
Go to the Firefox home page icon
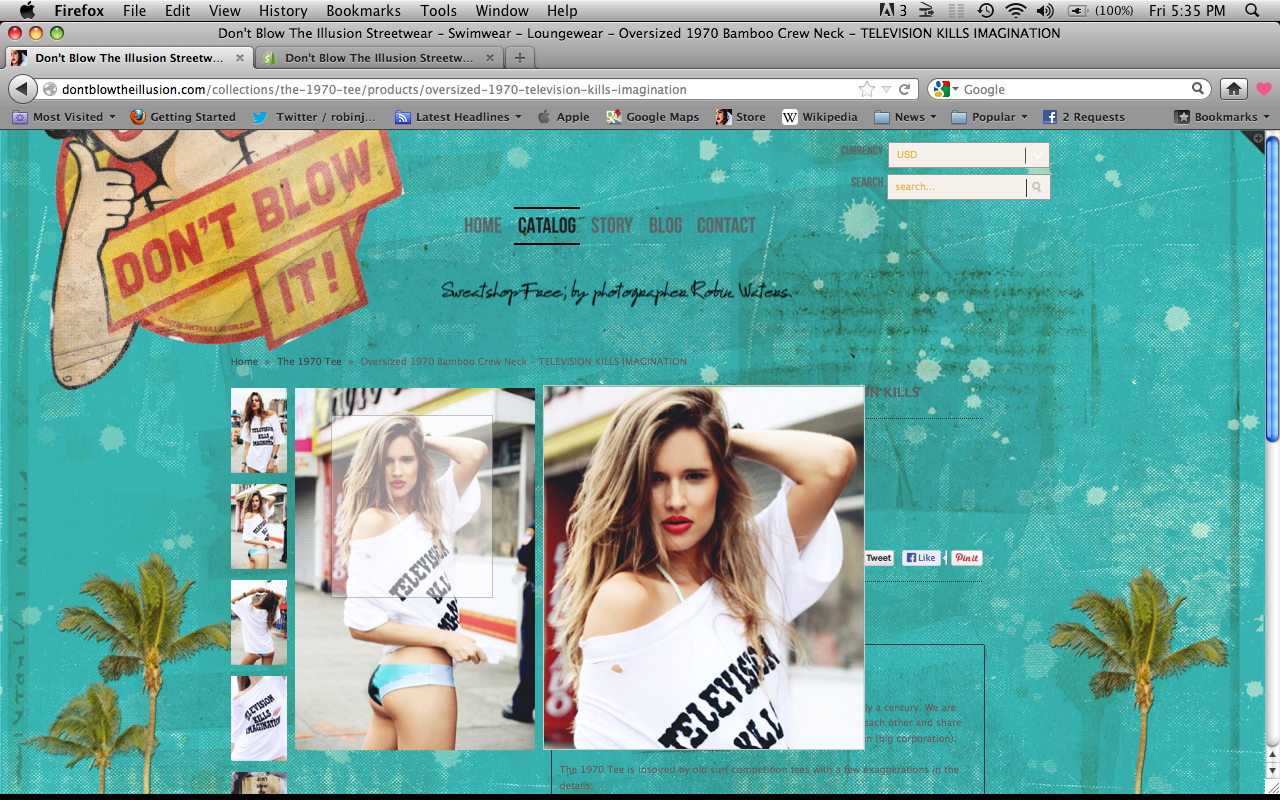pos(1234,89)
